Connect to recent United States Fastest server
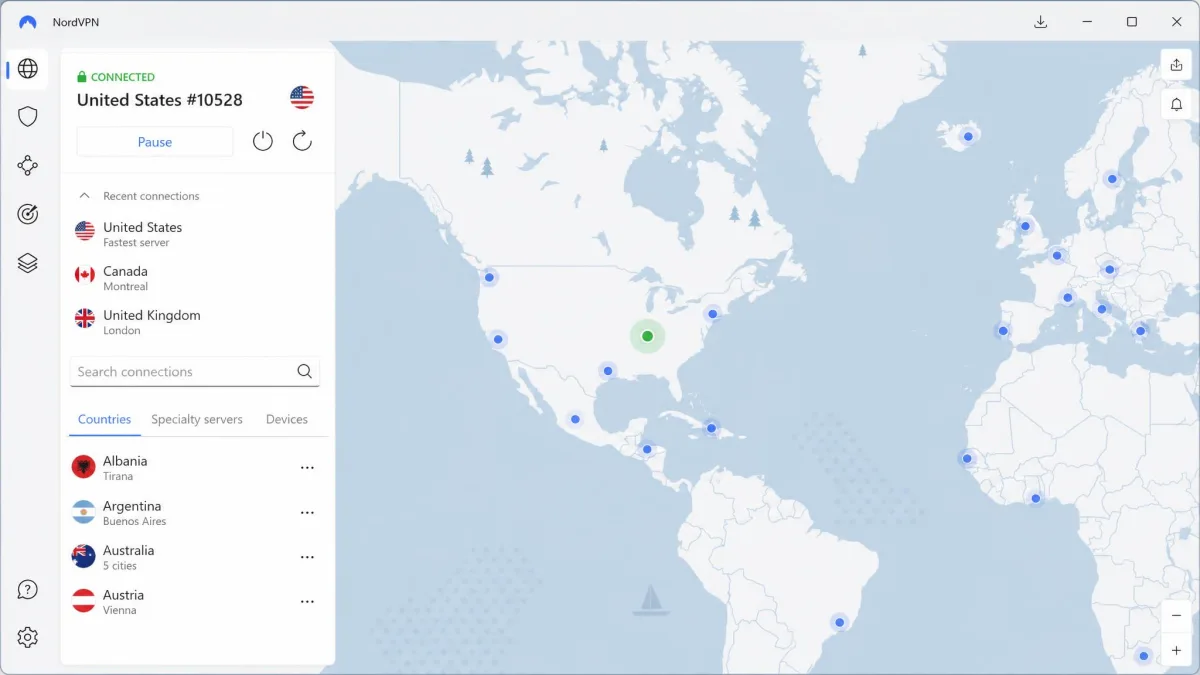Image resolution: width=1200 pixels, height=675 pixels. (x=198, y=234)
